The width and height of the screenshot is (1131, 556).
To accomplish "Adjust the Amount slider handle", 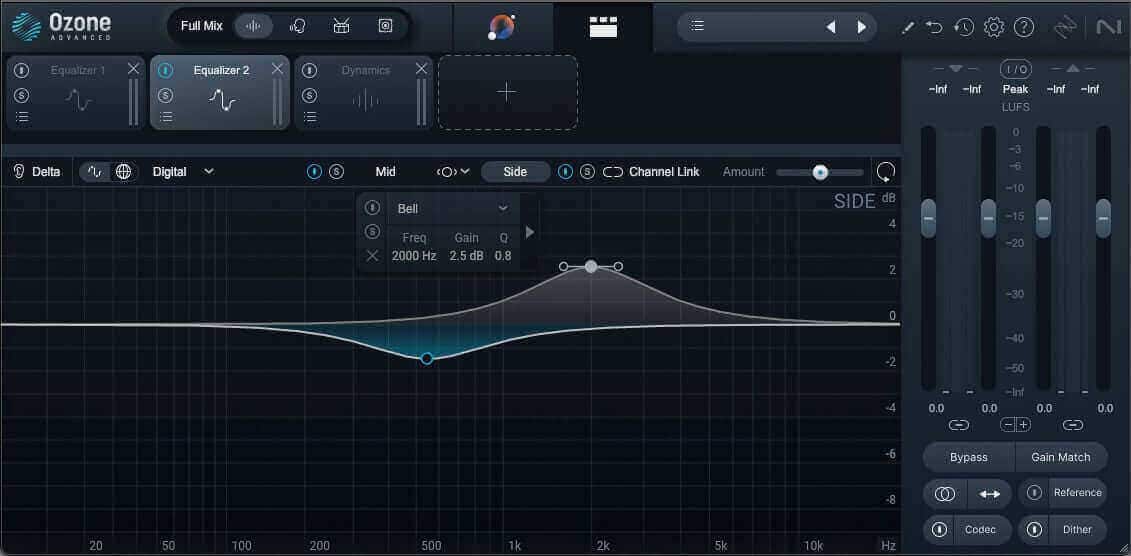I will point(820,172).
